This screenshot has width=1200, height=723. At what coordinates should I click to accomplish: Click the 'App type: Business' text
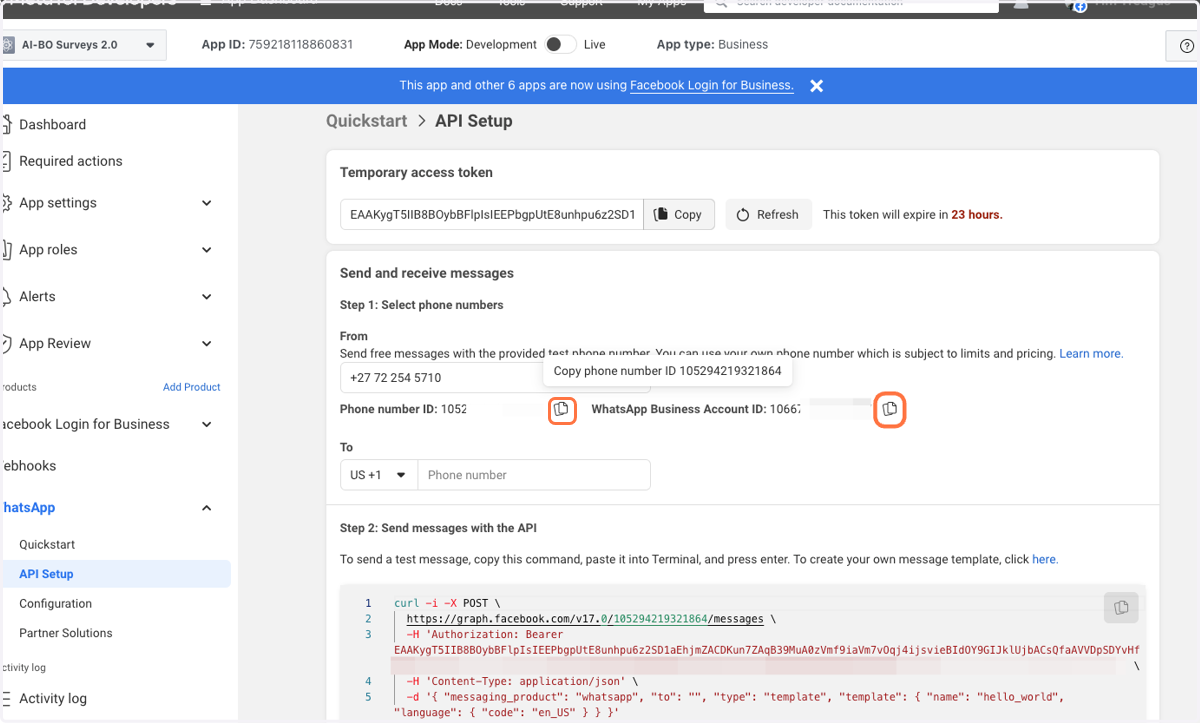(712, 45)
